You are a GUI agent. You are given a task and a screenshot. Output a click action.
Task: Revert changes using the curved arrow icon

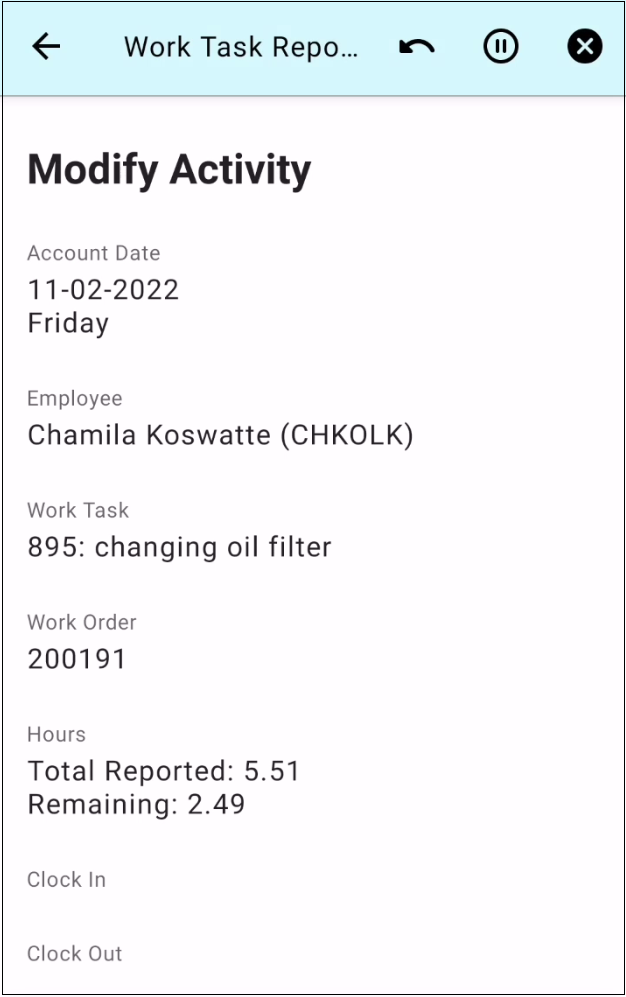point(416,46)
